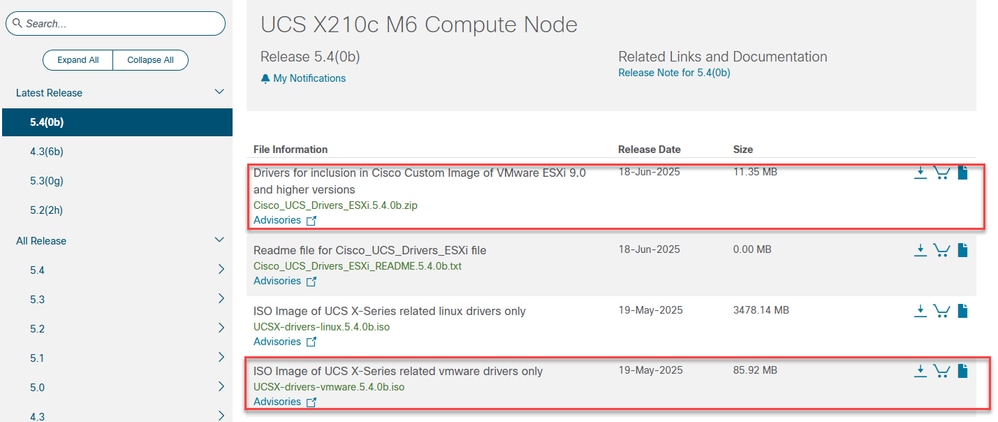Click the Collapse All button
The image size is (998, 422).
tap(150, 60)
